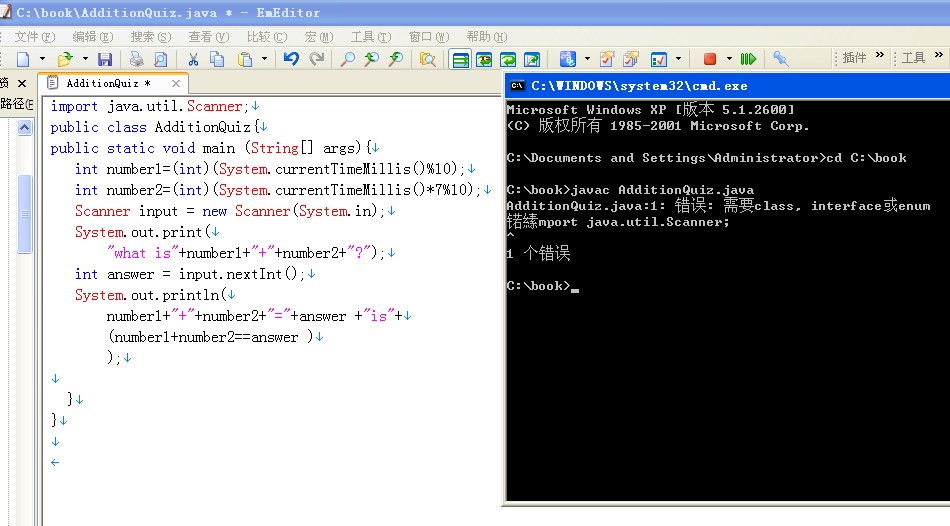Click the last magnifier-with-arrow search icon
Screen dimensions: 950x526
click(396, 59)
